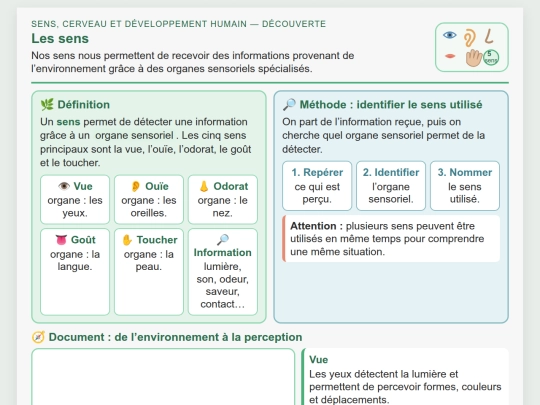Click the 'Goût' card title
This screenshot has width=540, height=405.
click(x=83, y=240)
